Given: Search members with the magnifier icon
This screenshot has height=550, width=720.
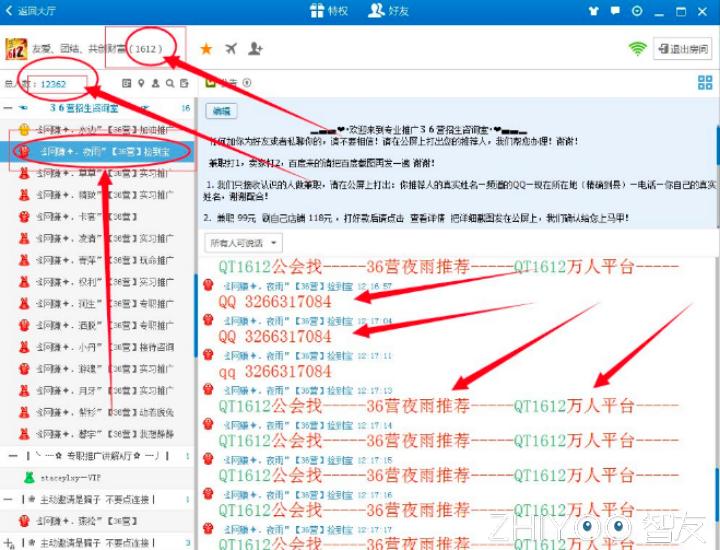Looking at the screenshot, I should (x=170, y=83).
